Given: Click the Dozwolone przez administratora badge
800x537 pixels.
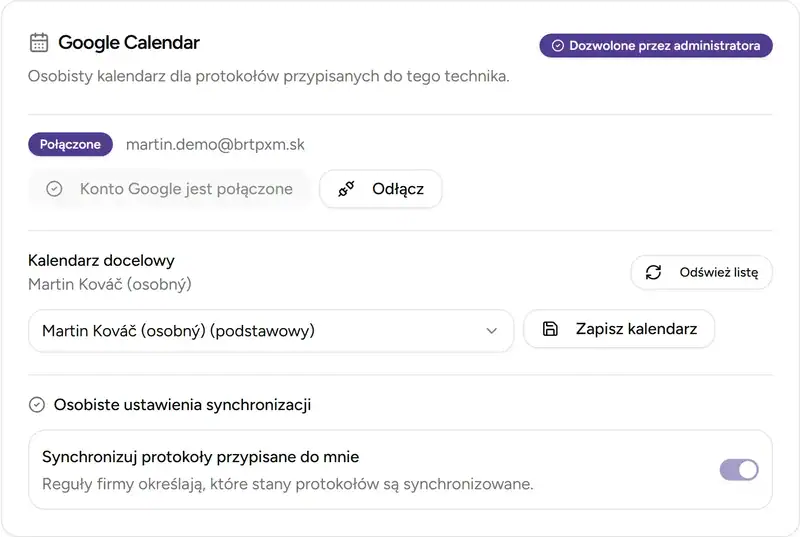Looking at the screenshot, I should tap(656, 46).
